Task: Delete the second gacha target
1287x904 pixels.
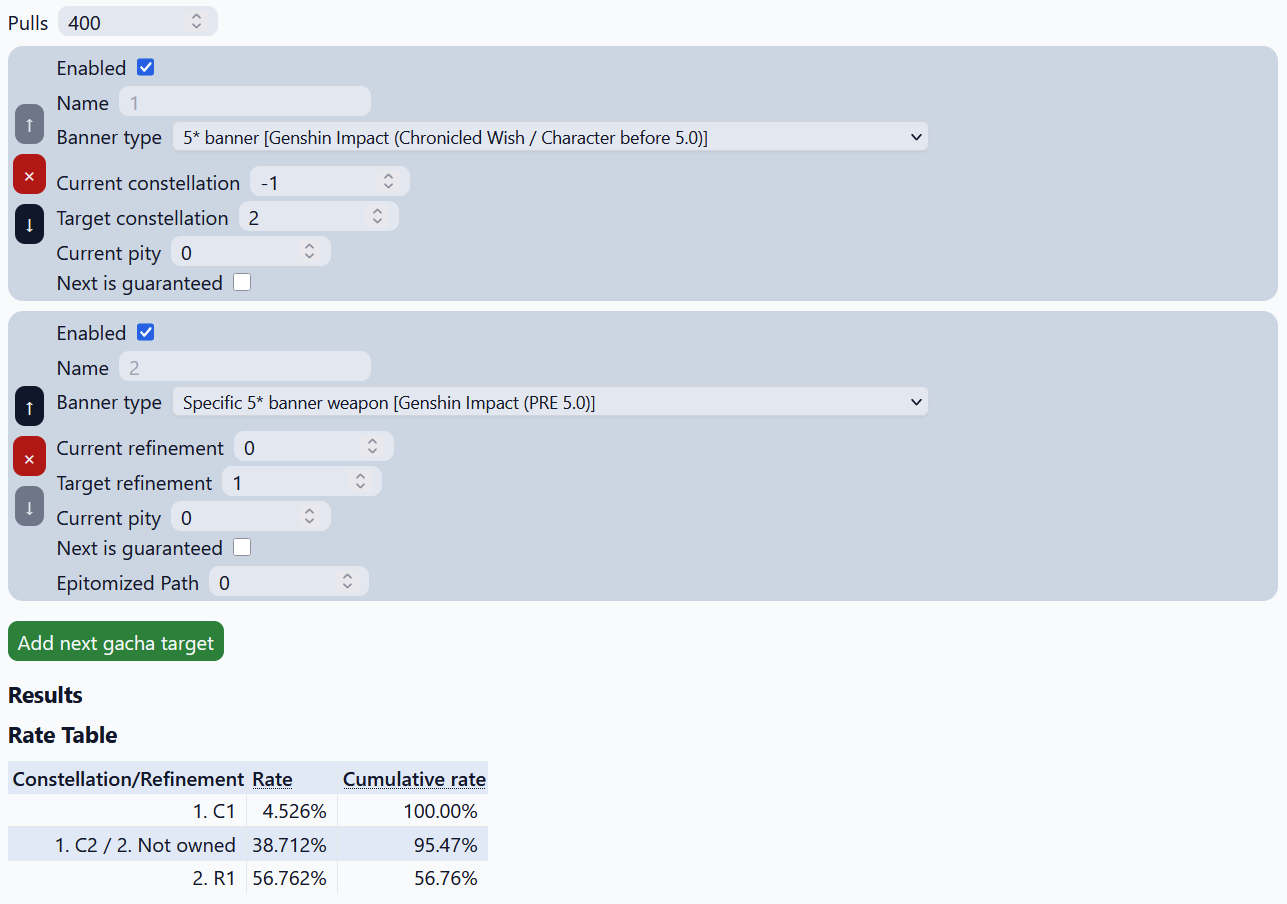Action: pyautogui.click(x=29, y=457)
